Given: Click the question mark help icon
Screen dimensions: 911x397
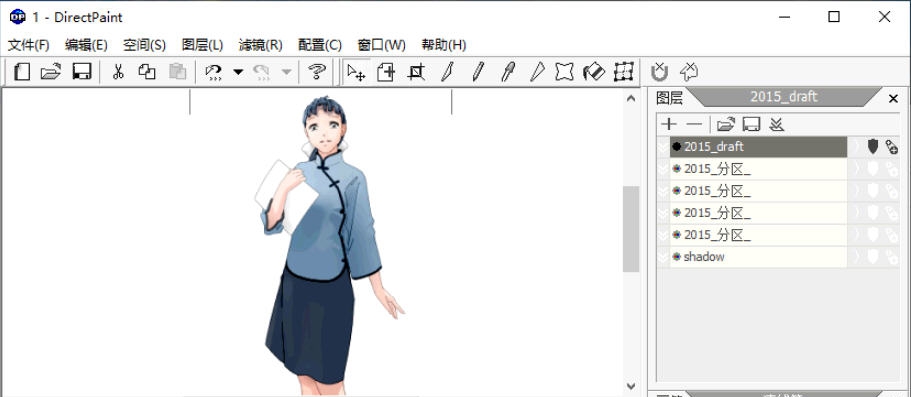Looking at the screenshot, I should pyautogui.click(x=317, y=72).
